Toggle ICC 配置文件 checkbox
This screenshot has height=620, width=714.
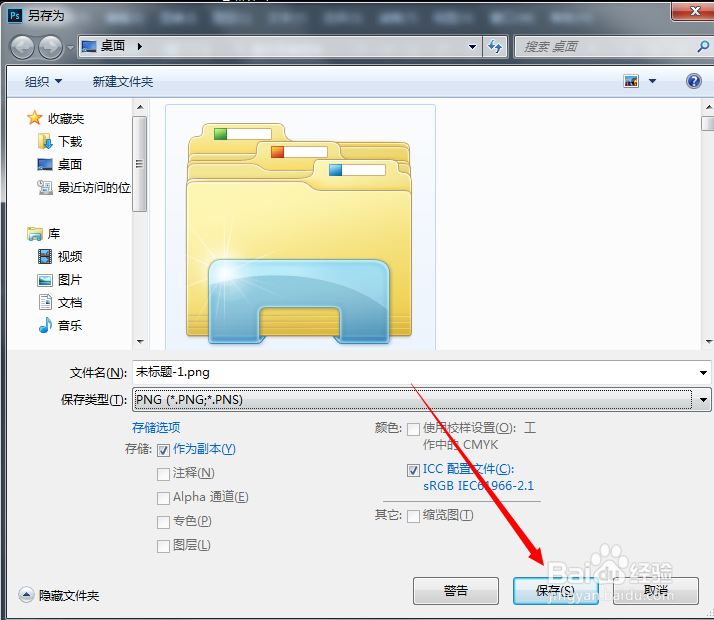click(413, 470)
